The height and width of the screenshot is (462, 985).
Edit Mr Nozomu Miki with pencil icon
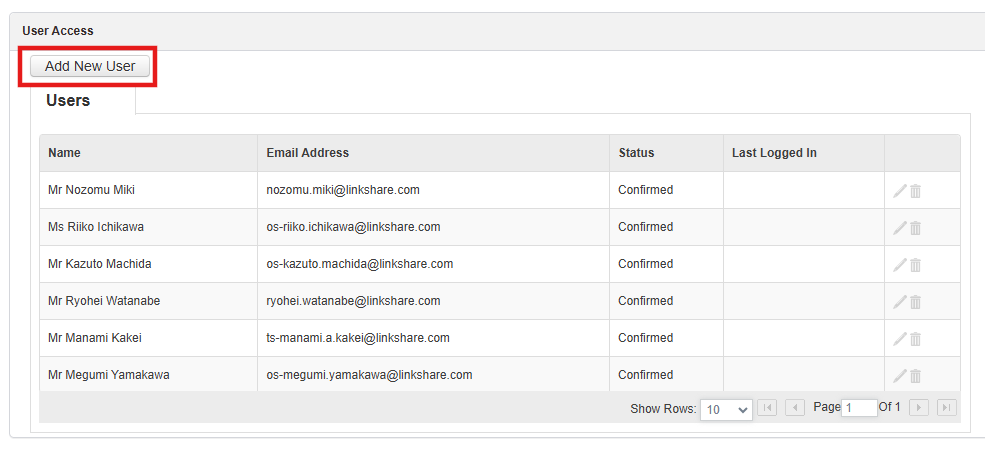click(x=900, y=190)
